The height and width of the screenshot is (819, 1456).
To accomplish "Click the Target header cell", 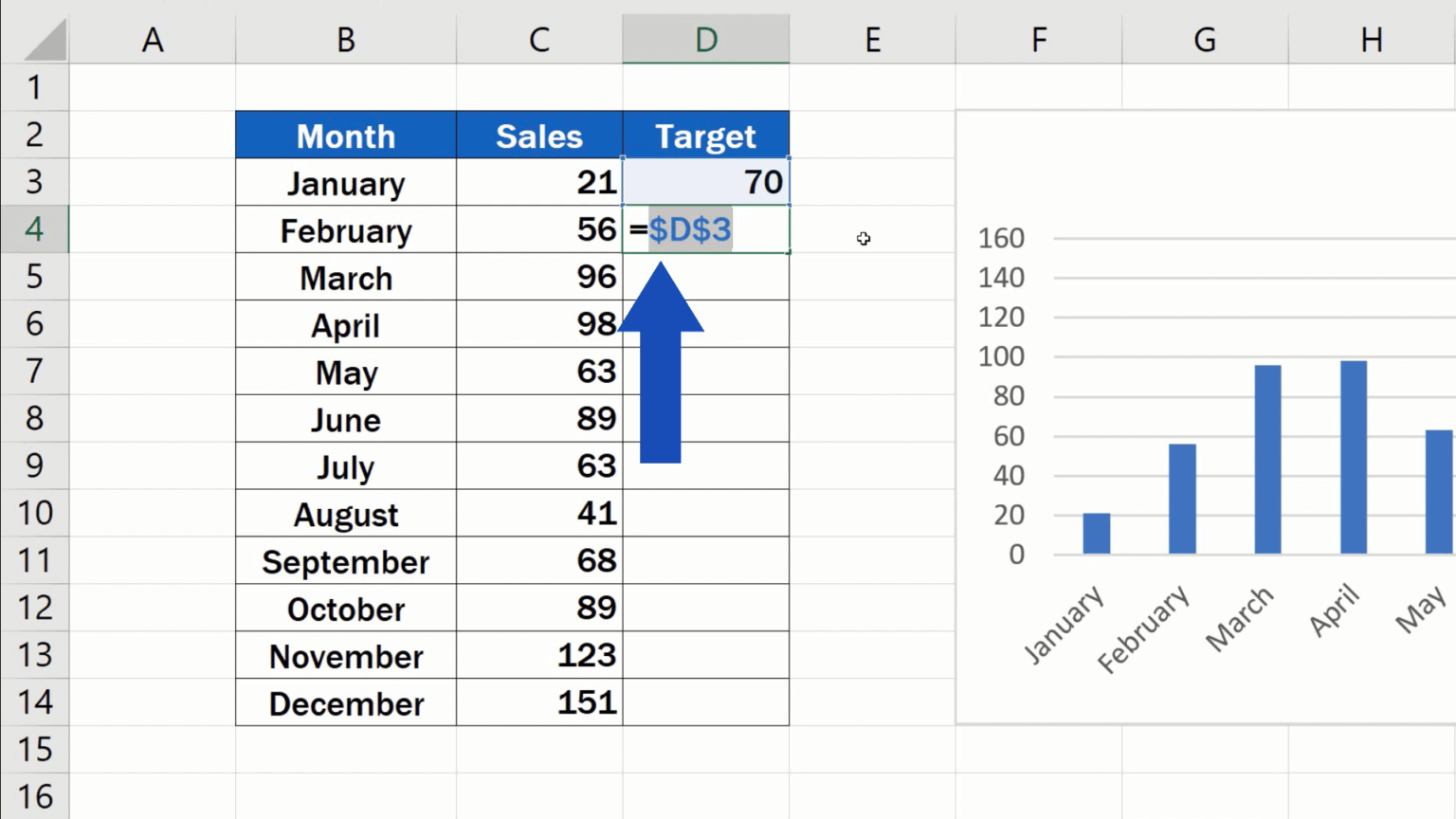I will pyautogui.click(x=705, y=136).
